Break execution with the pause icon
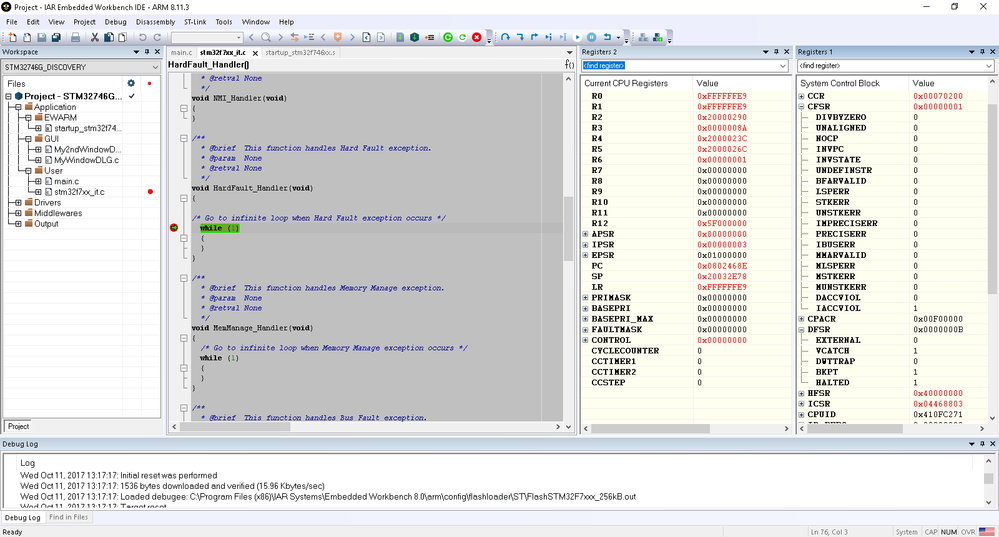This screenshot has width=999, height=537. pos(591,38)
